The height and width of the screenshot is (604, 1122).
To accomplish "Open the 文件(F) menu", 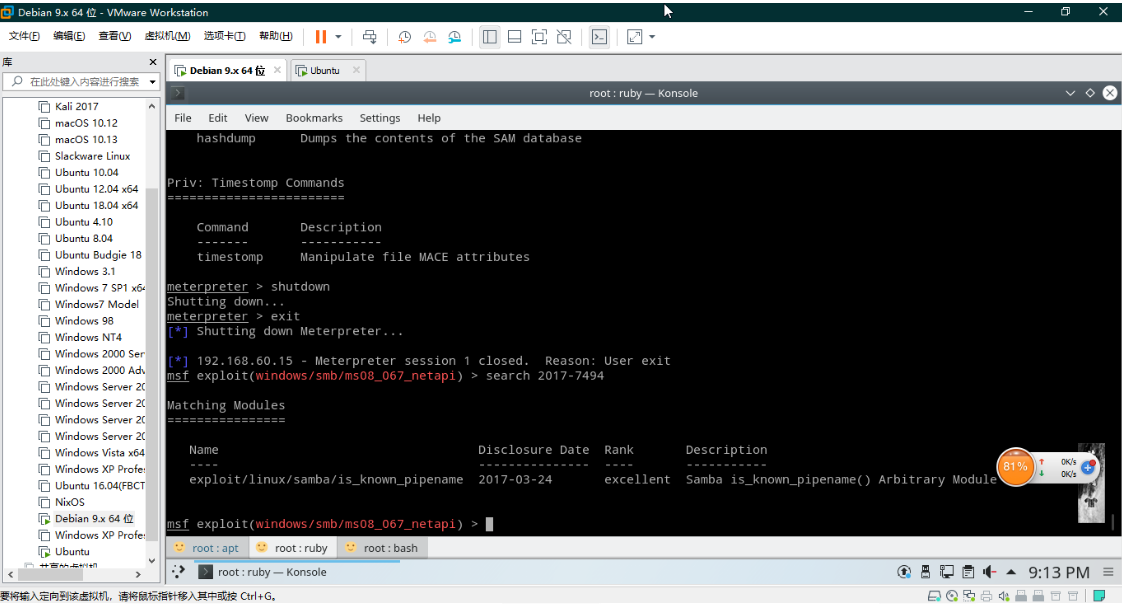I will pyautogui.click(x=24, y=36).
